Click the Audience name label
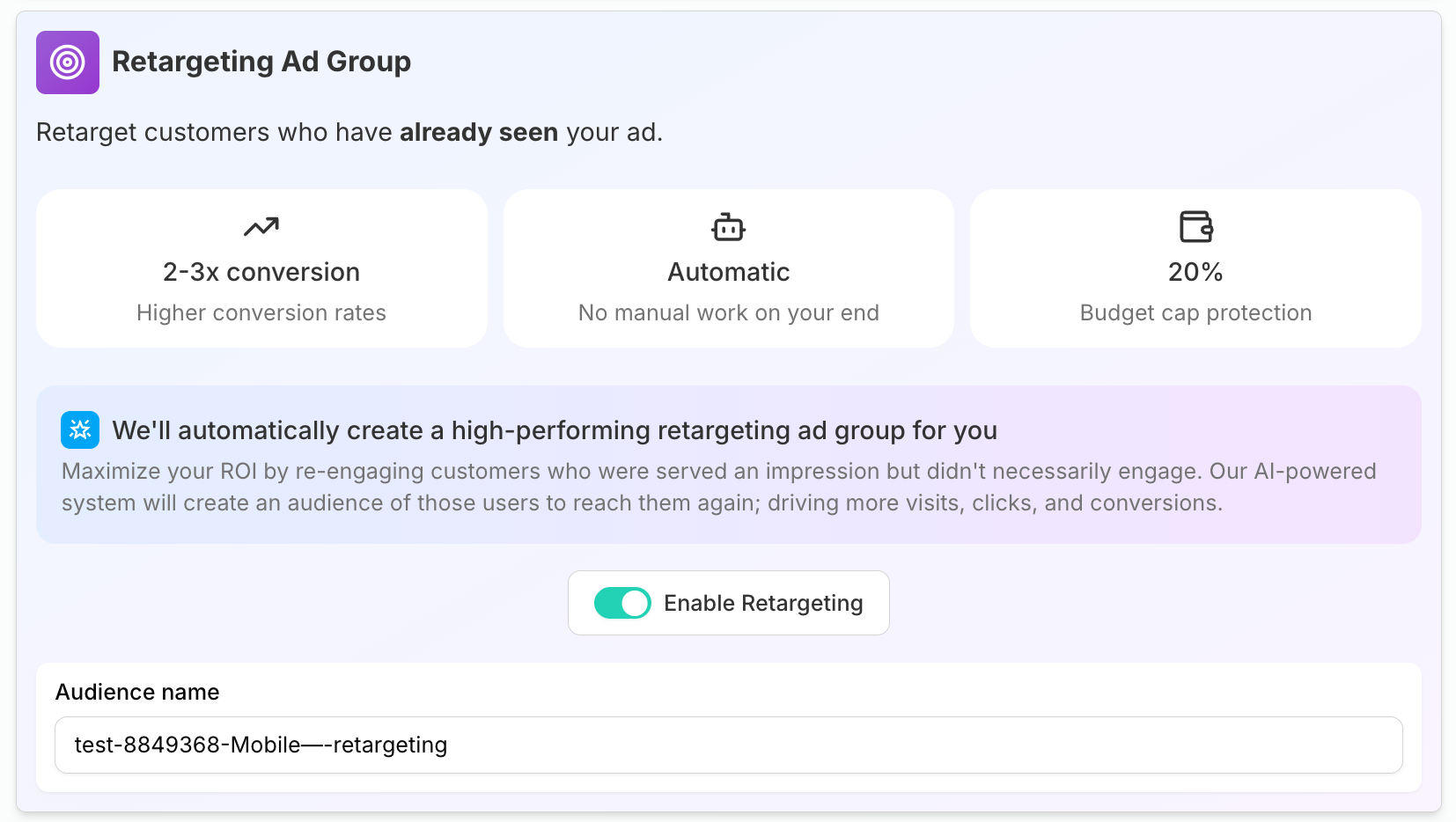Viewport: 1456px width, 822px height. 137,692
